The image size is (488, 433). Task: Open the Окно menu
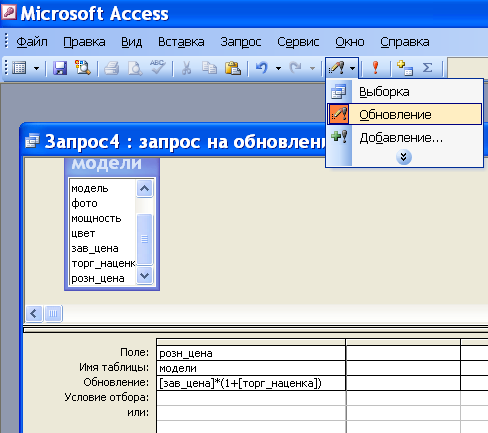(x=350, y=42)
